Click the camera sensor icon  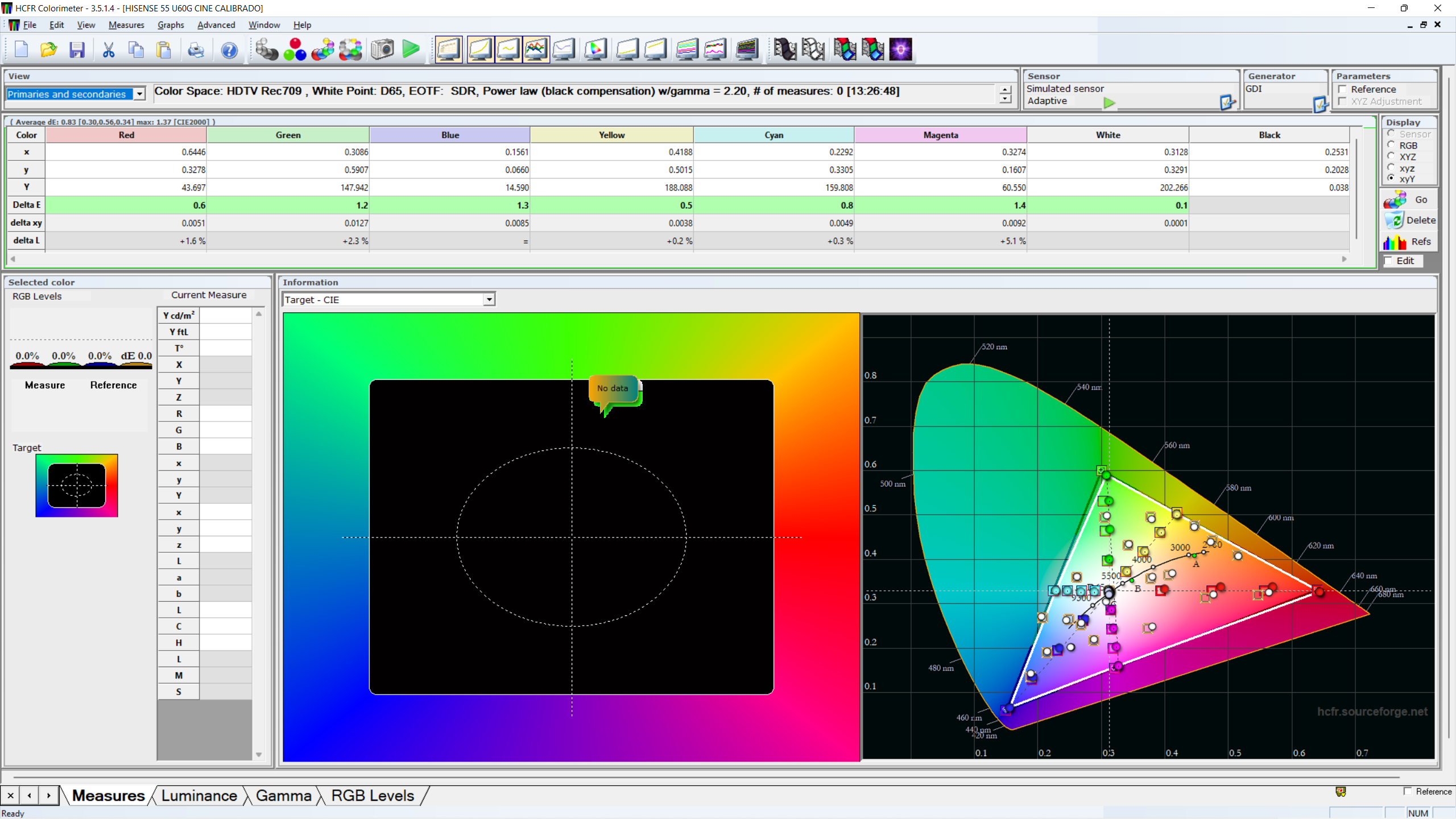382,49
